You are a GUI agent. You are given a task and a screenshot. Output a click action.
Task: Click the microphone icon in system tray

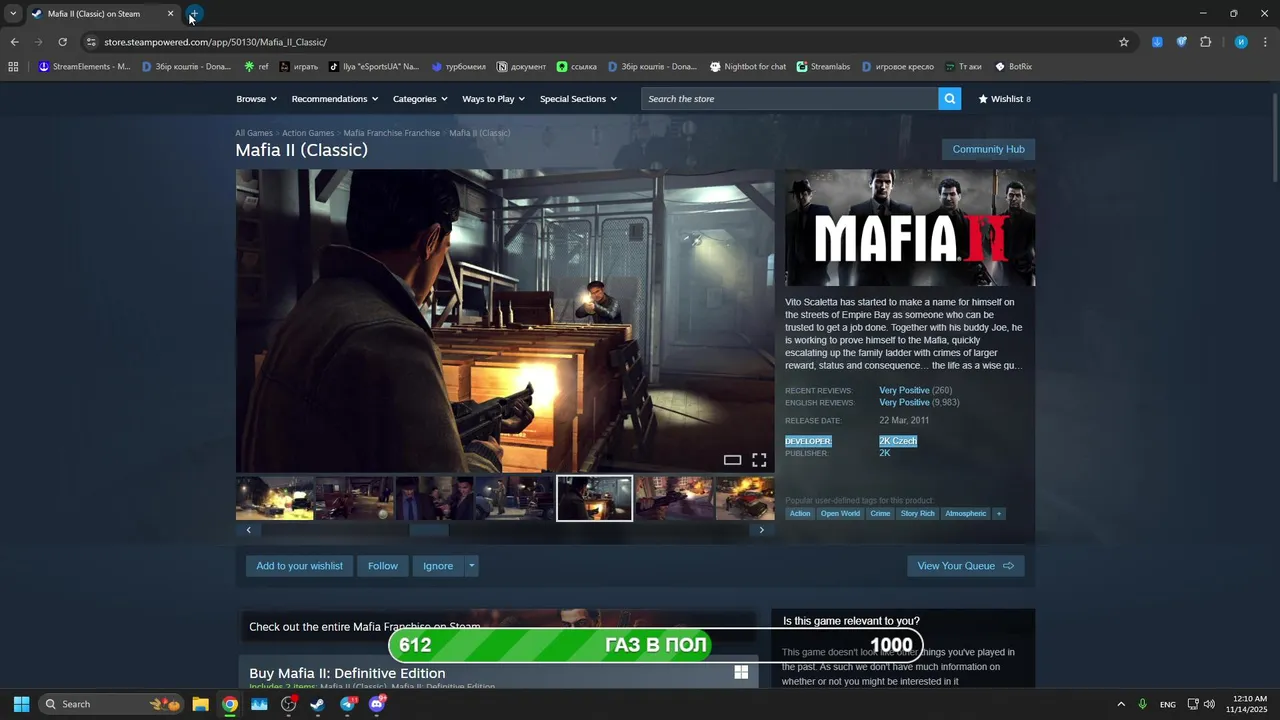tap(1142, 704)
